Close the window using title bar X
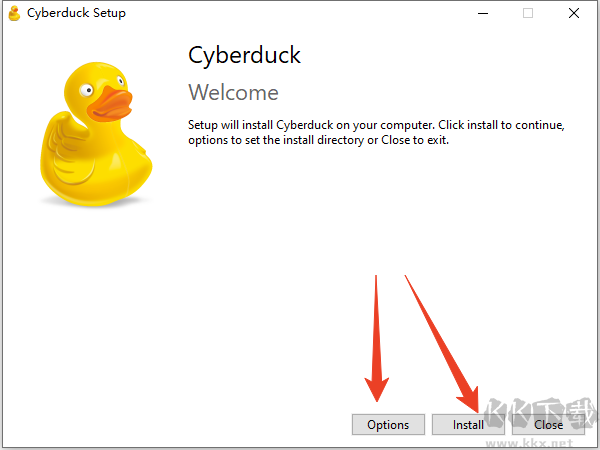This screenshot has width=600, height=450. click(x=573, y=14)
